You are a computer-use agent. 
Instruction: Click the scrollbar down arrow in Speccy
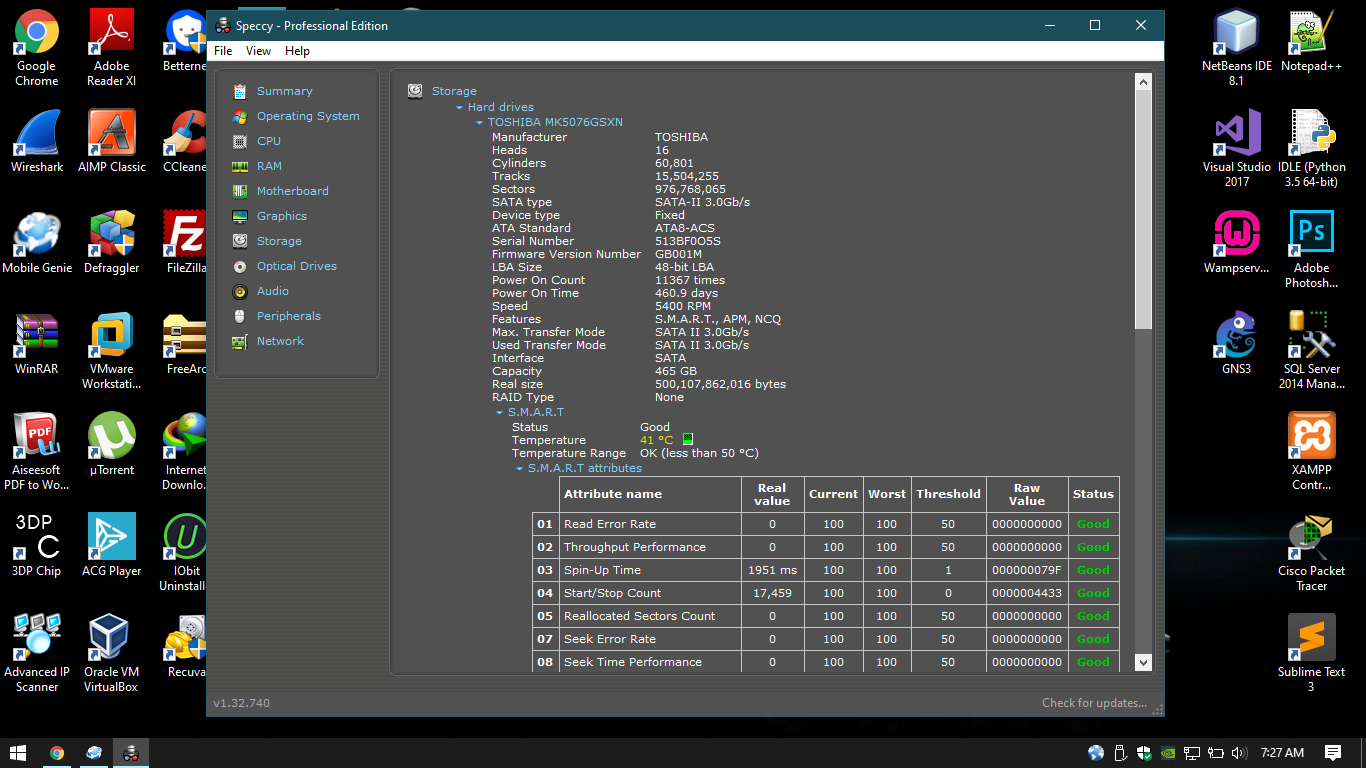coord(1144,662)
